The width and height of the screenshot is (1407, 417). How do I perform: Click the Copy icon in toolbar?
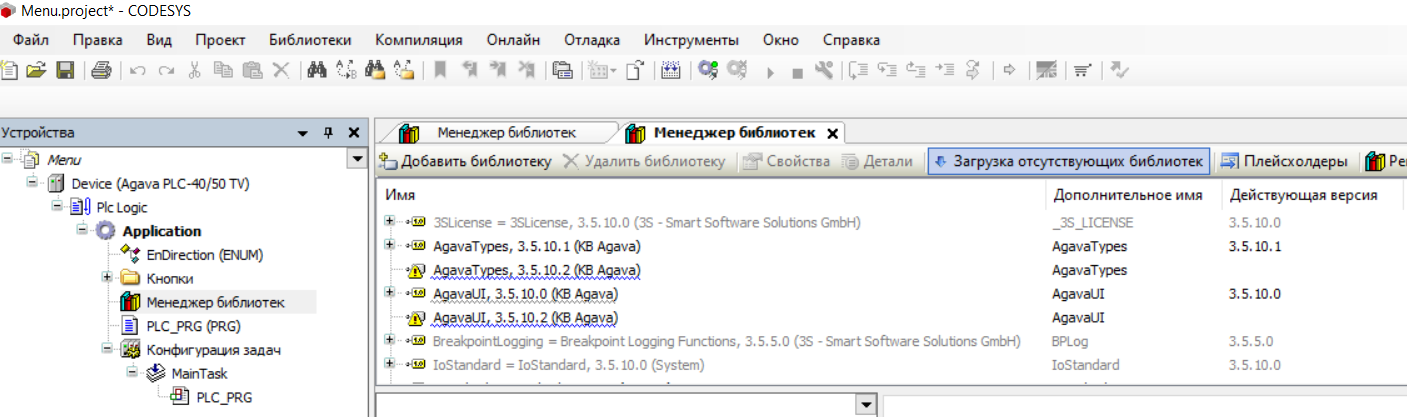click(x=224, y=71)
